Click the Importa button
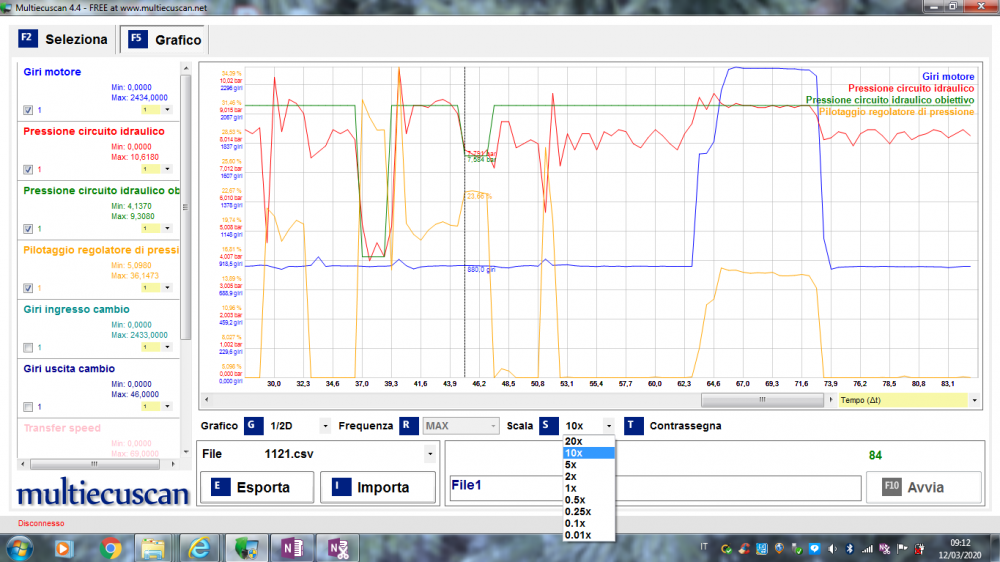The height and width of the screenshot is (562, 1000). (378, 488)
